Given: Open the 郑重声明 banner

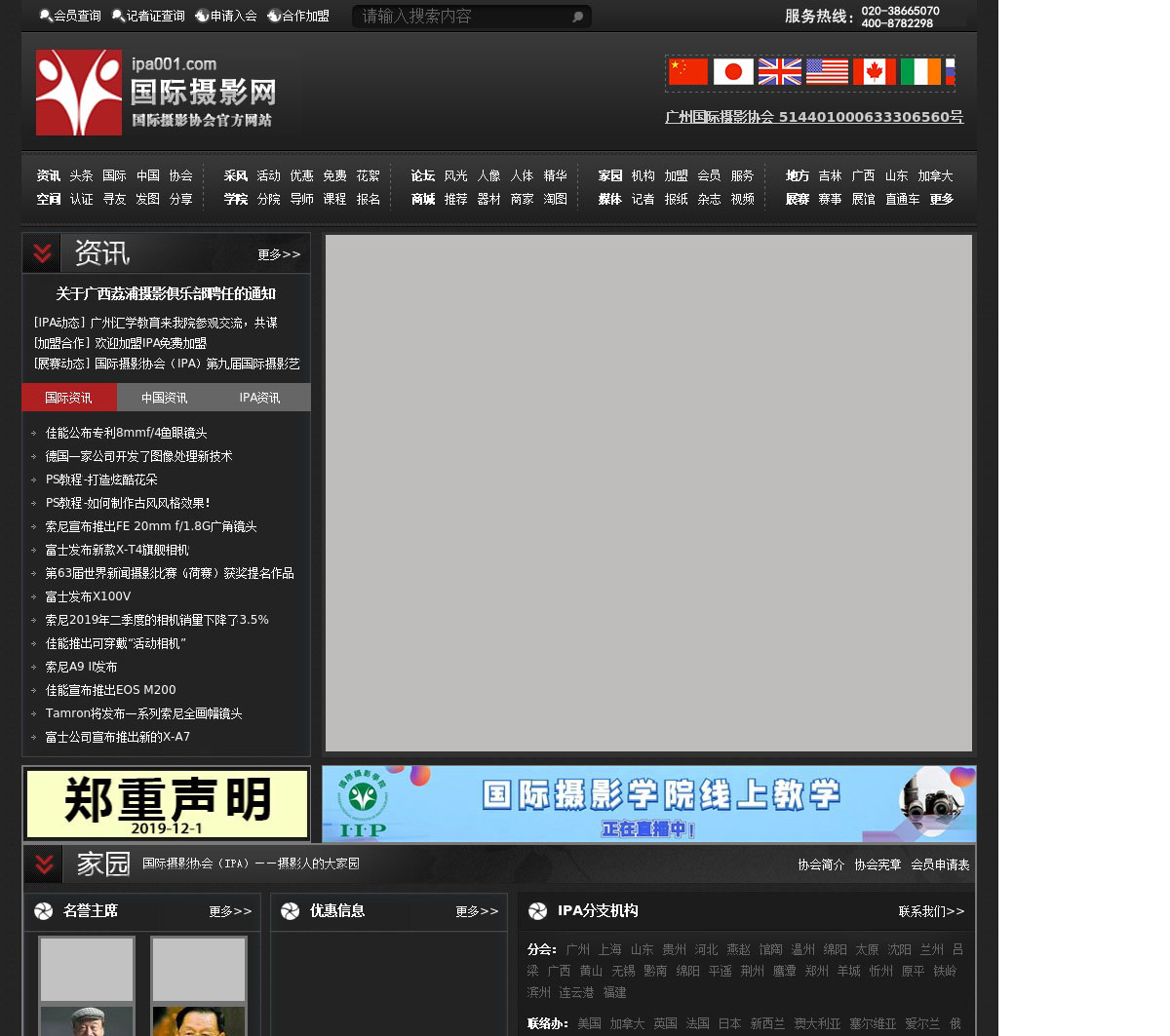Looking at the screenshot, I should click(x=167, y=804).
